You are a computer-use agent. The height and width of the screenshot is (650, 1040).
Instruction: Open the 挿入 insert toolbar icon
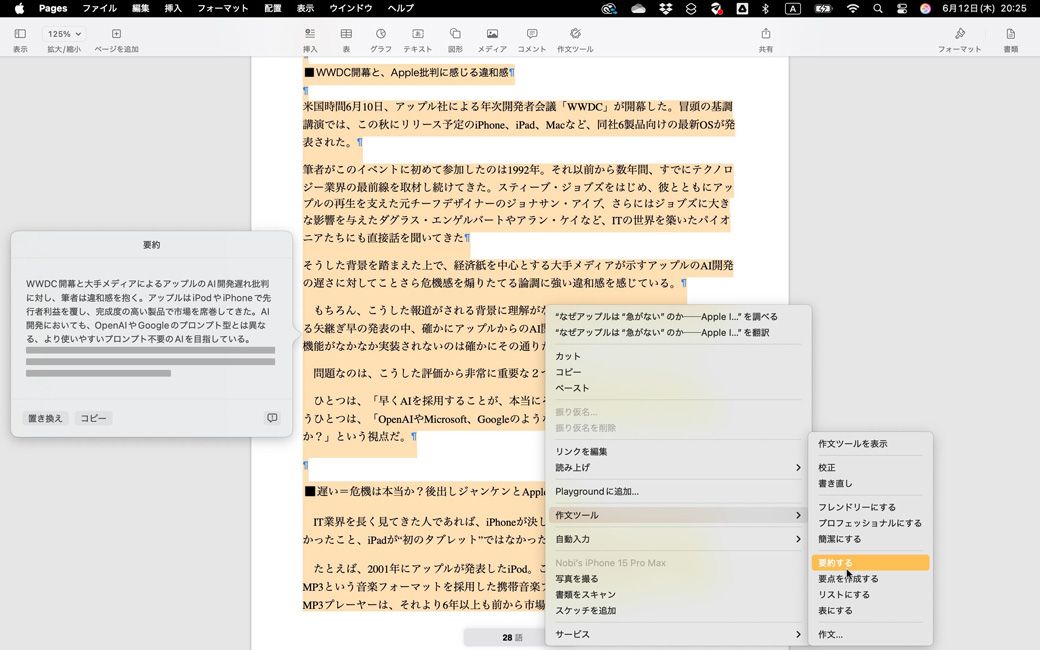pyautogui.click(x=310, y=34)
